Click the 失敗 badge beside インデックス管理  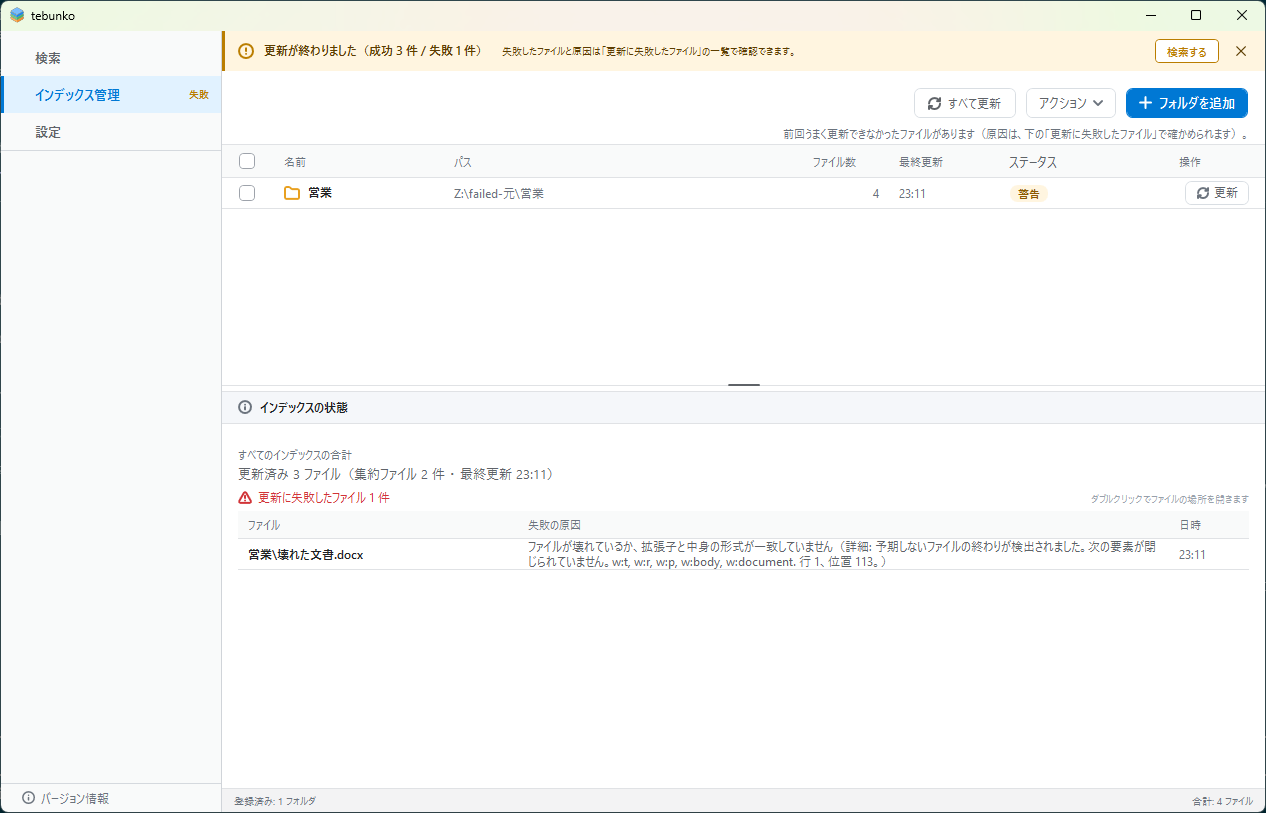(199, 95)
